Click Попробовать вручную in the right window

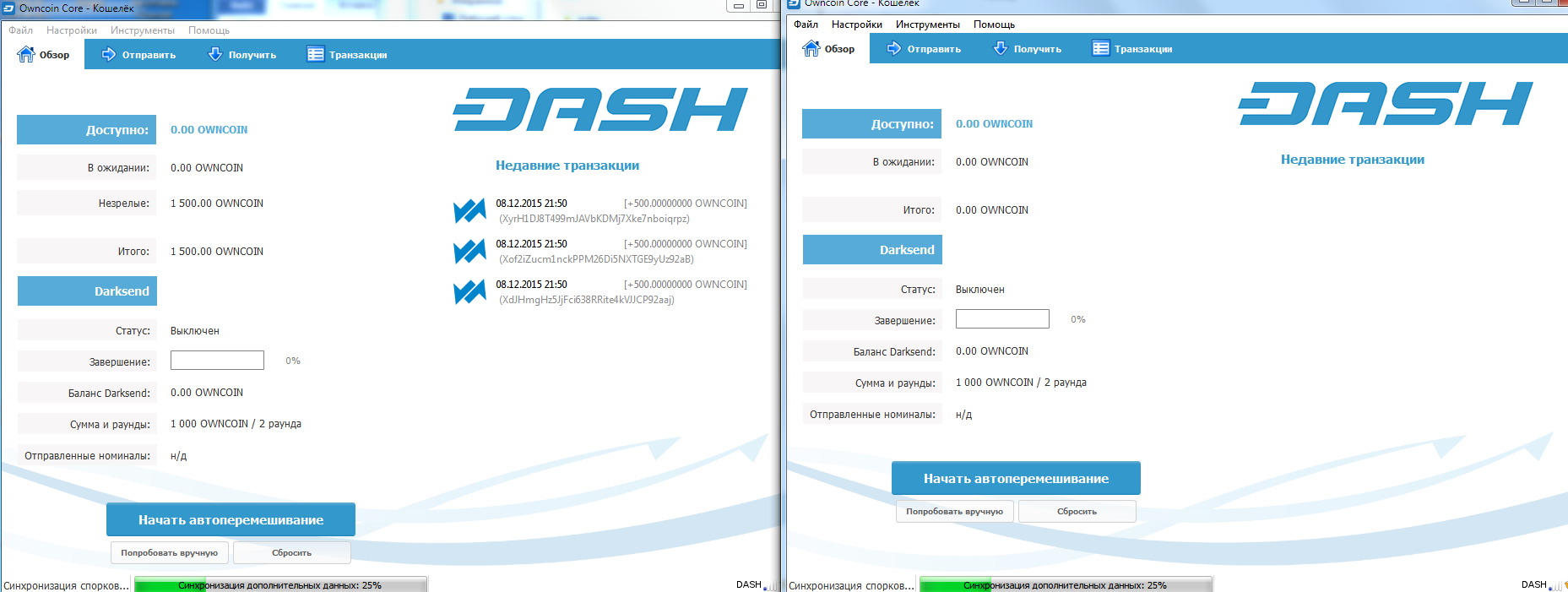[x=954, y=512]
